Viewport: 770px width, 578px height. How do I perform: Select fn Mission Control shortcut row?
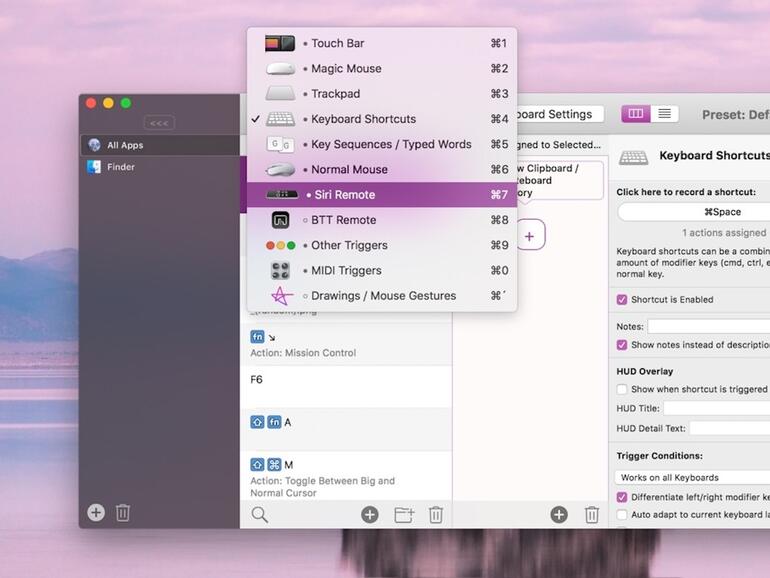coord(346,344)
